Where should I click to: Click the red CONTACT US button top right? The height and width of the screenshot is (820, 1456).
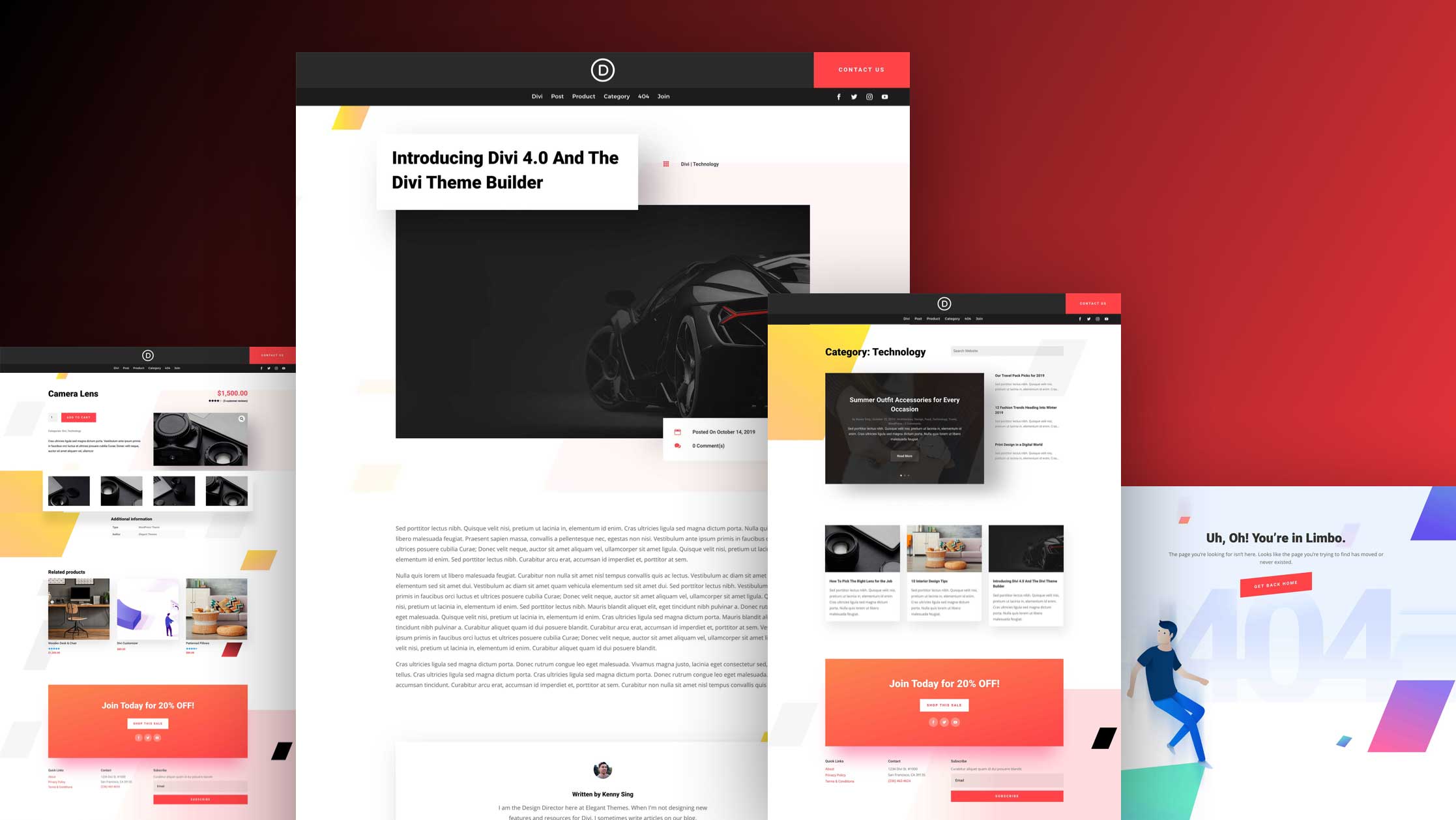861,69
